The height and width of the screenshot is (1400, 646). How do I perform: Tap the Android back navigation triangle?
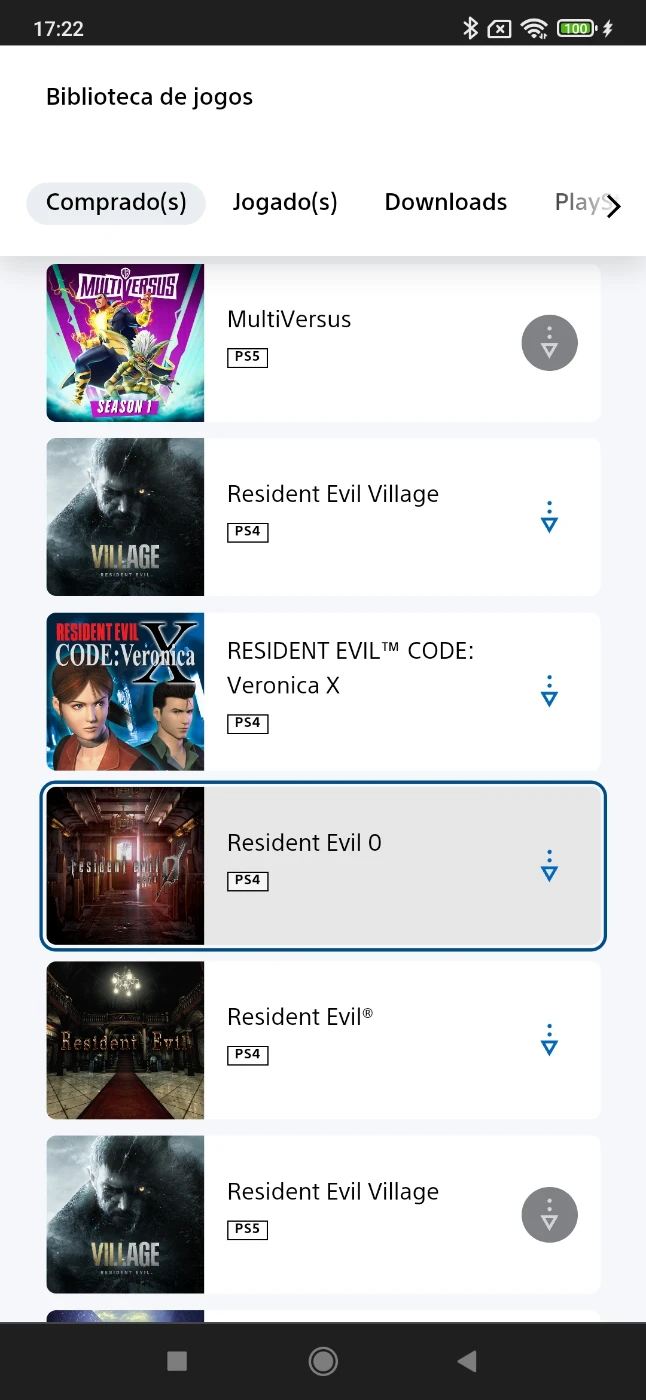(x=466, y=1360)
